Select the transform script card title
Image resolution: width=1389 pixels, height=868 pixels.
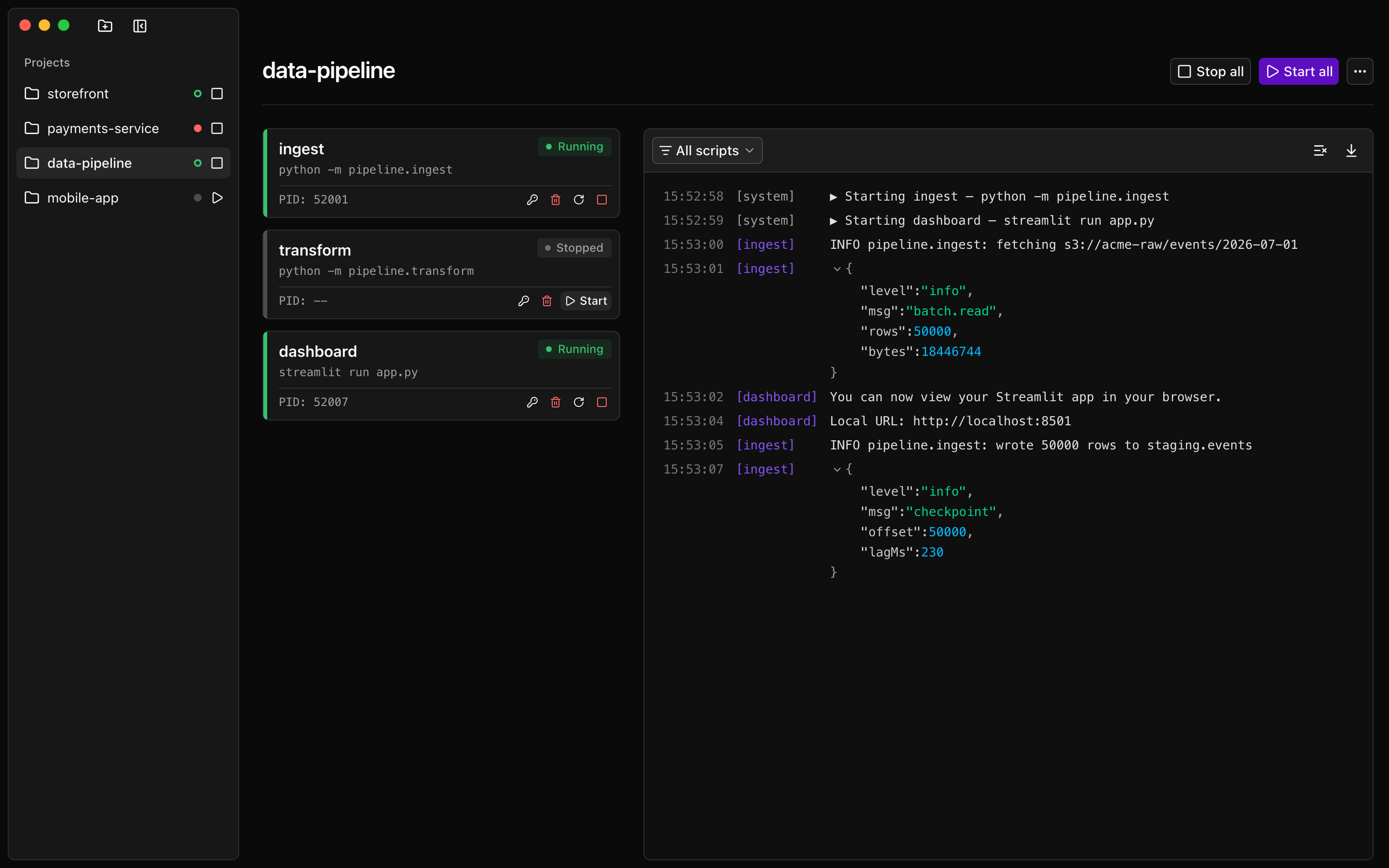[x=314, y=250]
